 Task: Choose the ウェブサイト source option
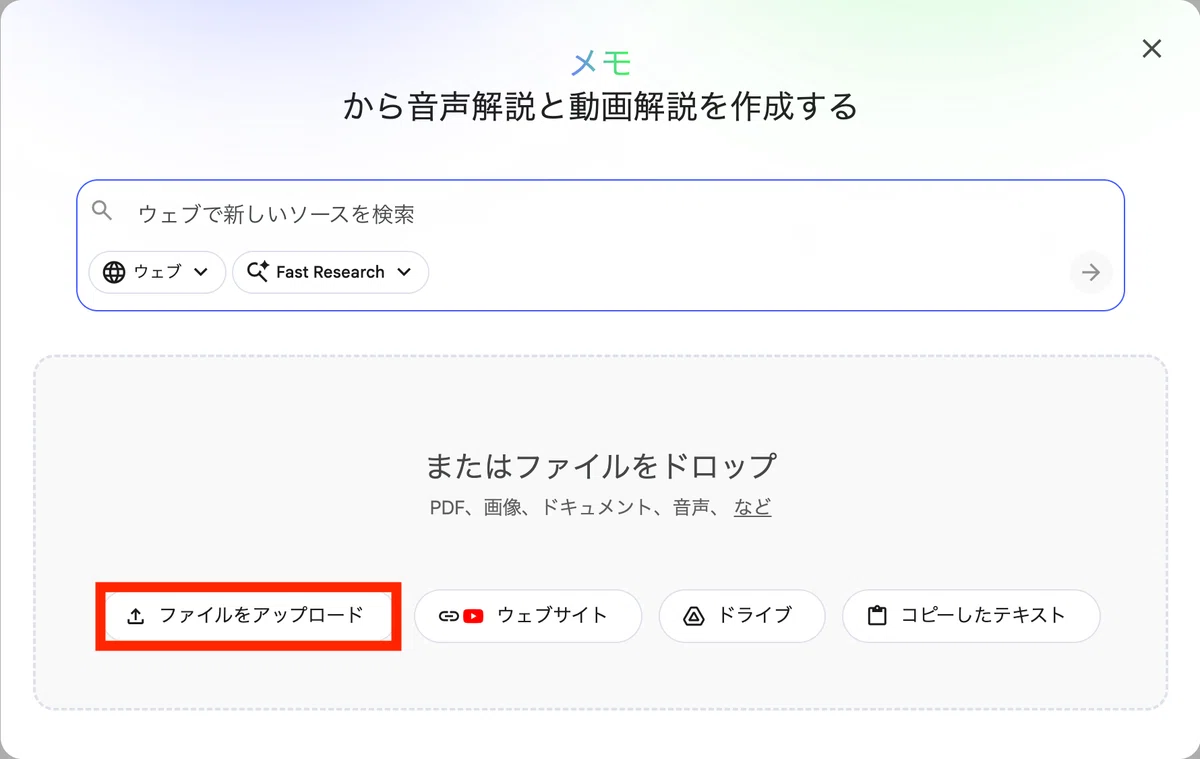click(528, 616)
